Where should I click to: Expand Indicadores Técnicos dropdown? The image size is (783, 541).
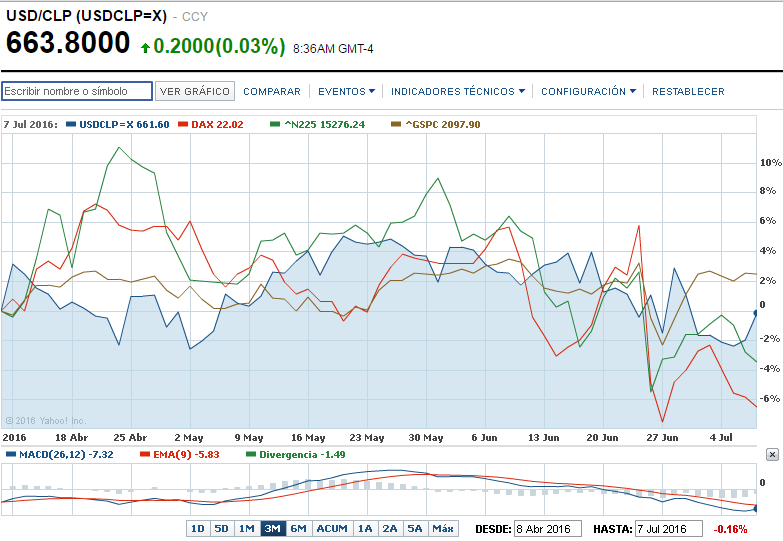coord(457,91)
